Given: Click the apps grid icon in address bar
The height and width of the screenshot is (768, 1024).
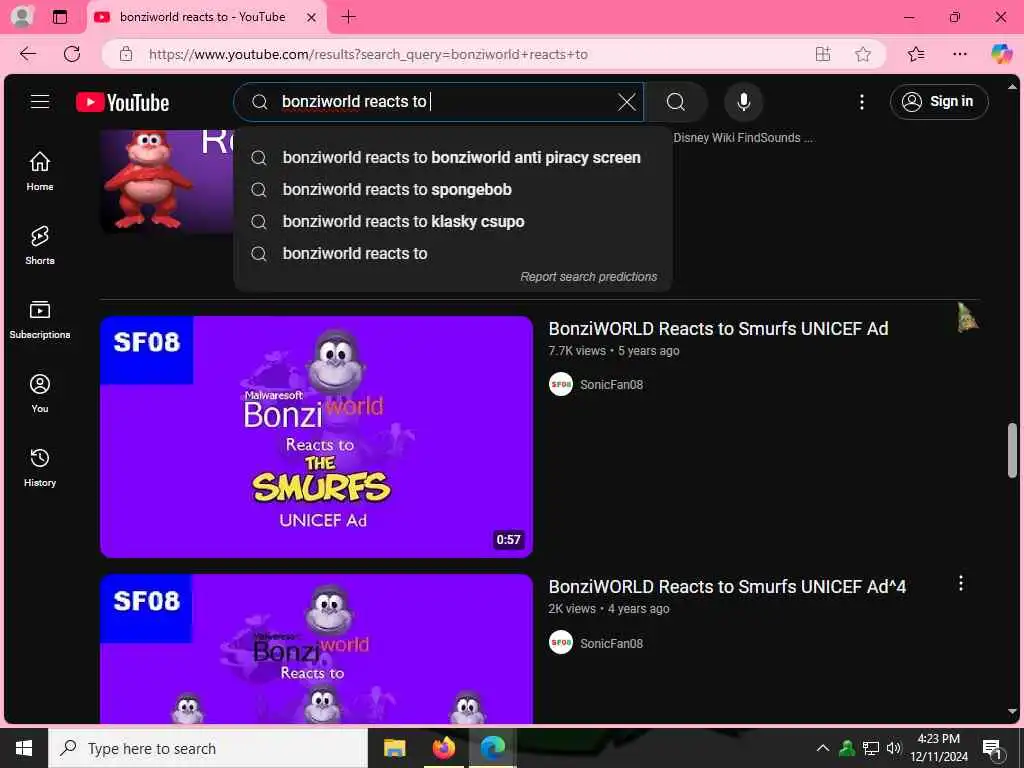Looking at the screenshot, I should (x=823, y=54).
